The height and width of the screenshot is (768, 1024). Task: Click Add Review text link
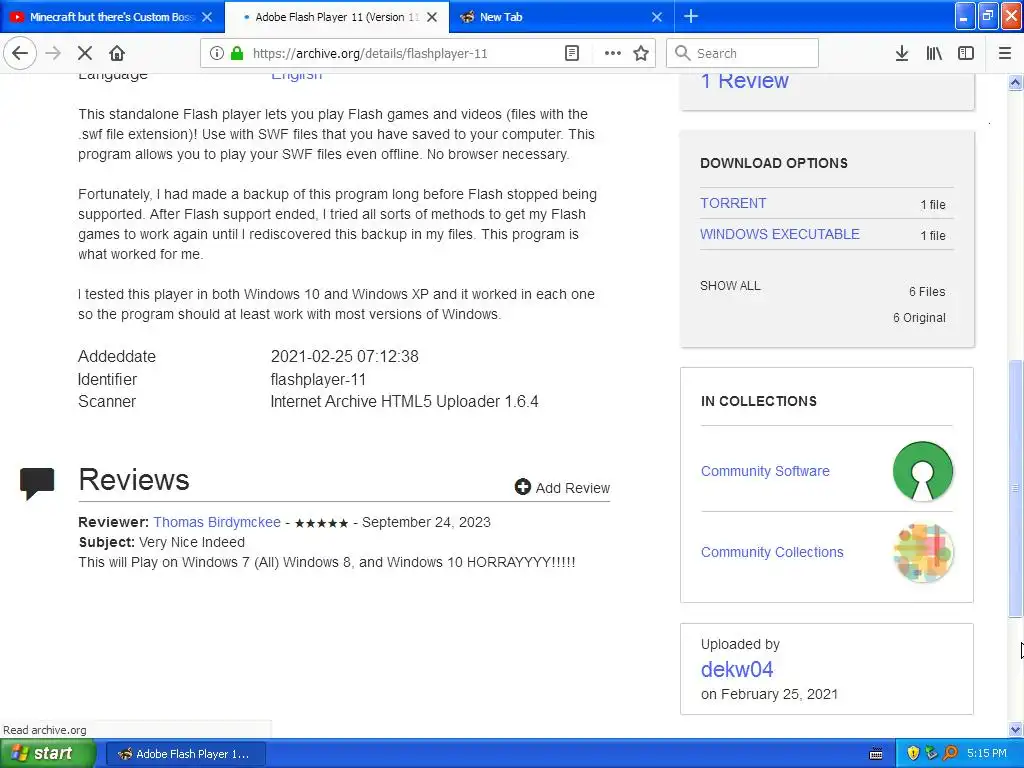[x=573, y=488]
